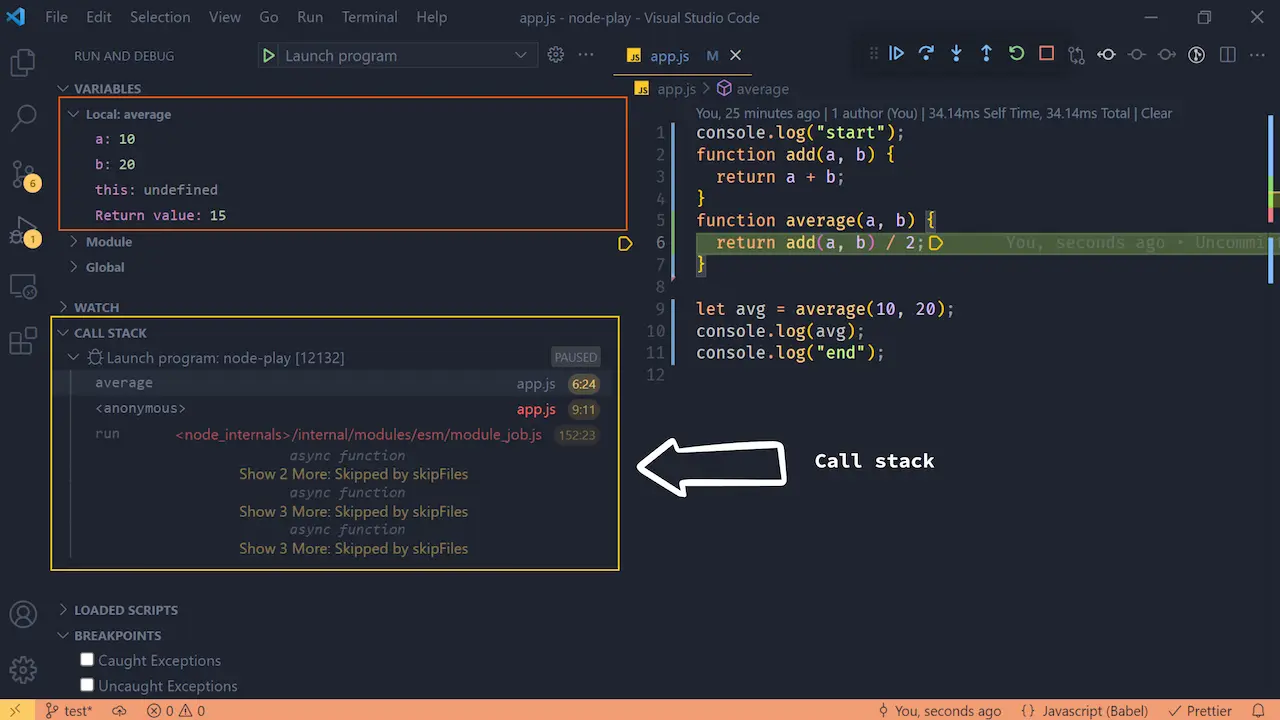Click Javascript (Babel) language mode
The height and width of the screenshot is (720, 1280).
[1084, 711]
